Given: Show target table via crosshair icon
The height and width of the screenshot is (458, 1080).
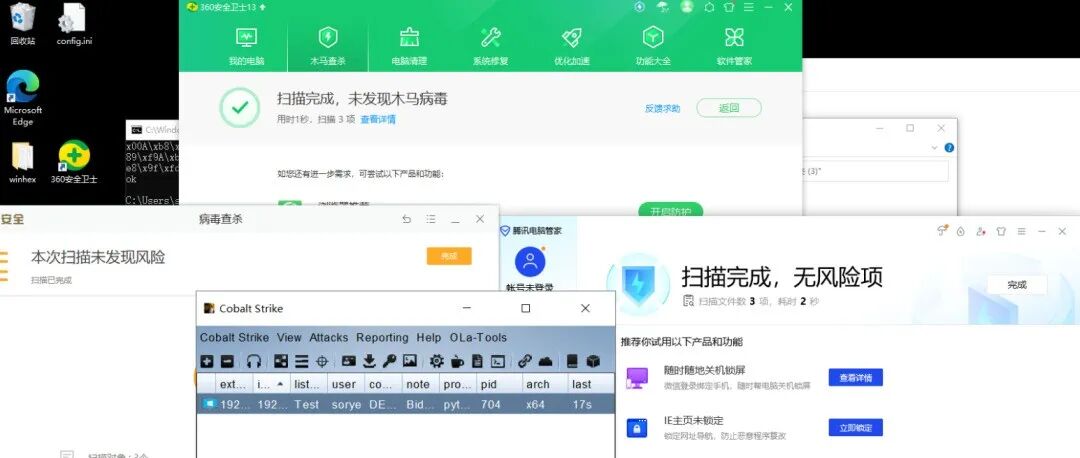Looking at the screenshot, I should [x=322, y=361].
